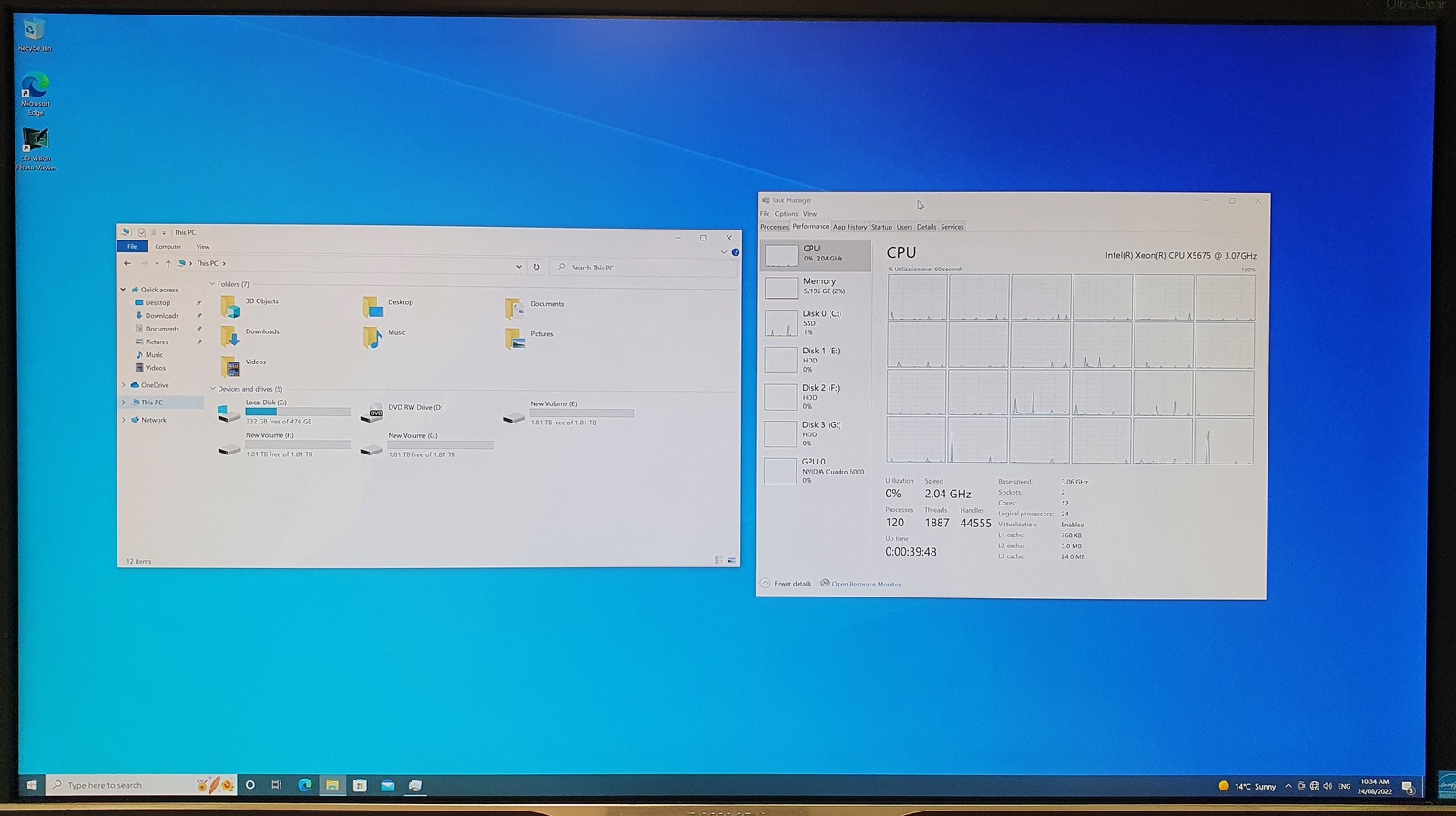
Task: Open the File menu in Task Manager
Action: point(765,214)
